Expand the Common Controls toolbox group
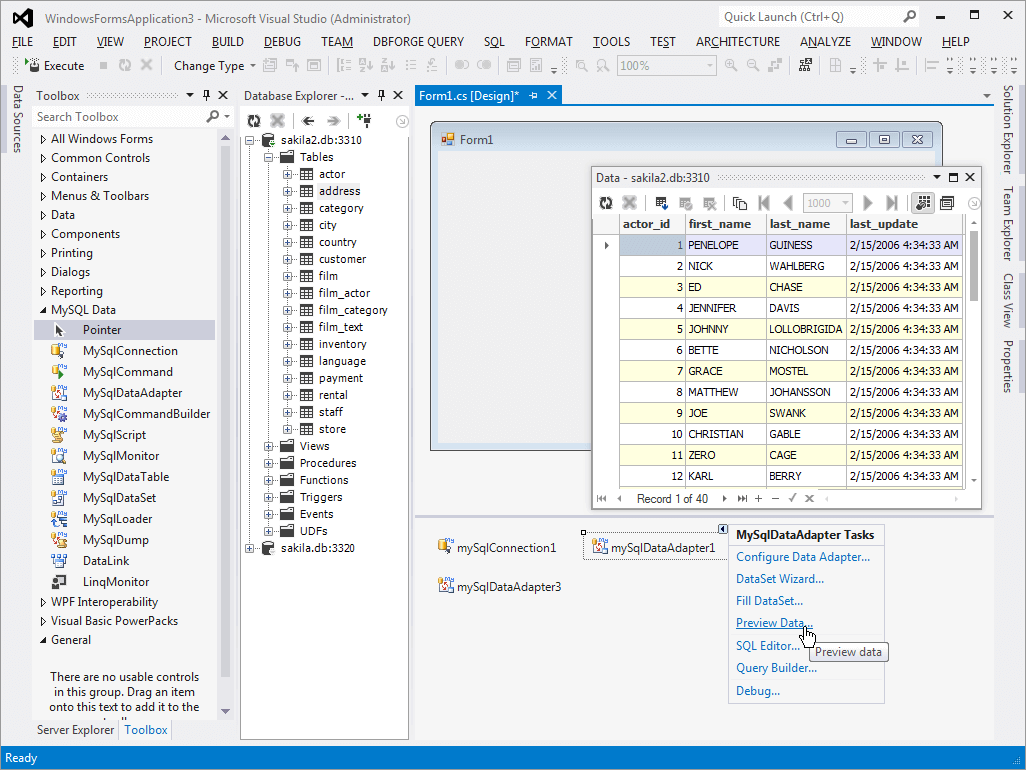 point(43,158)
